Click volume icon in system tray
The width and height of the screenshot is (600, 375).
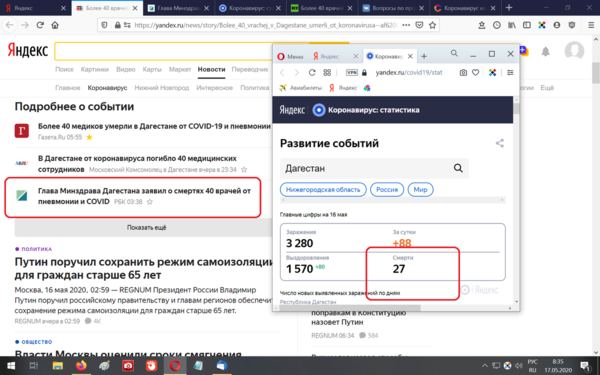pyautogui.click(x=519, y=365)
